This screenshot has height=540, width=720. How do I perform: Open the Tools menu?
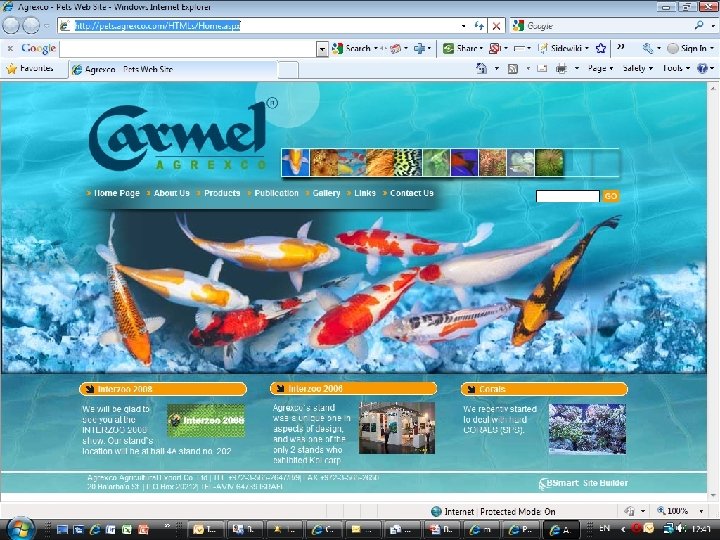pyautogui.click(x=676, y=68)
